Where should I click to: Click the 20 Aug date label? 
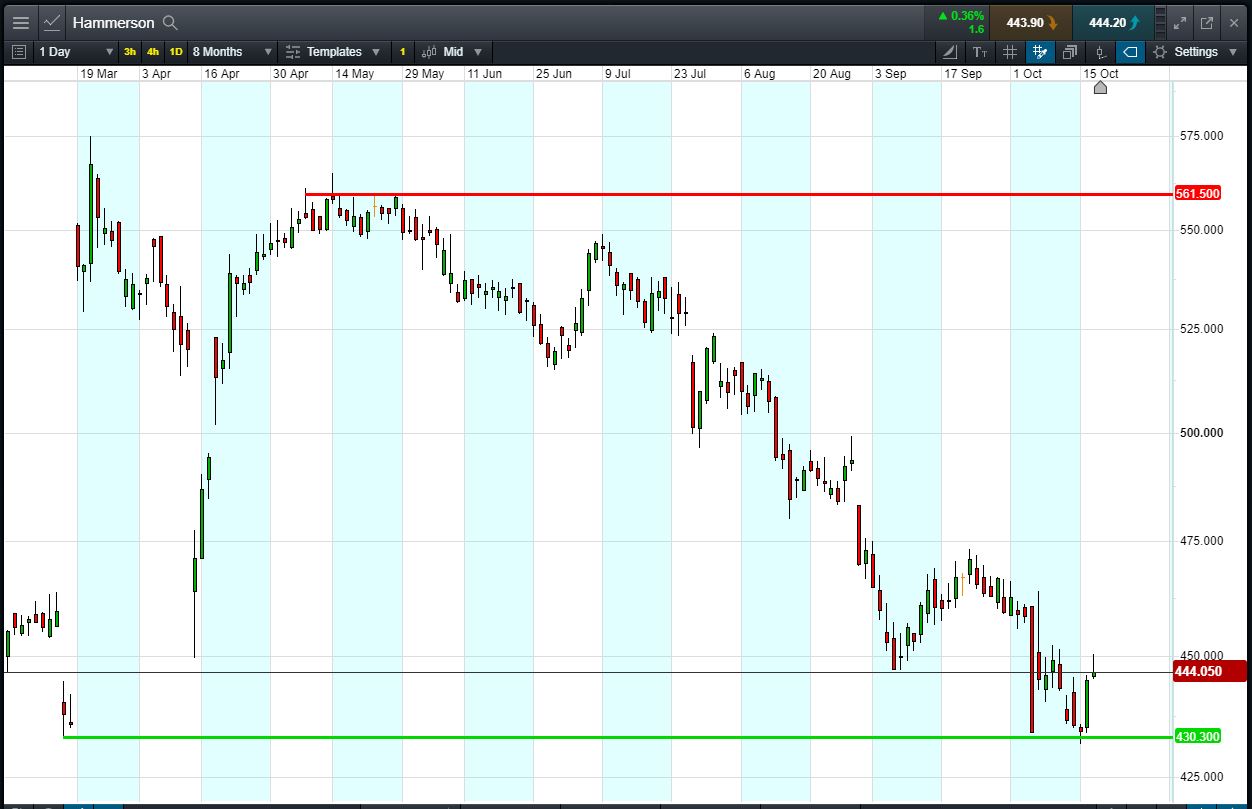(832, 74)
